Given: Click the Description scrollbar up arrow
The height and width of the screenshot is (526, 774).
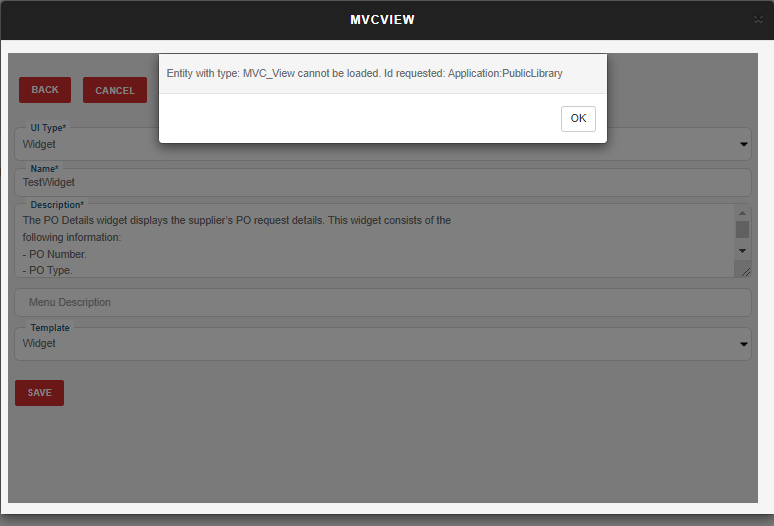Looking at the screenshot, I should pos(742,213).
